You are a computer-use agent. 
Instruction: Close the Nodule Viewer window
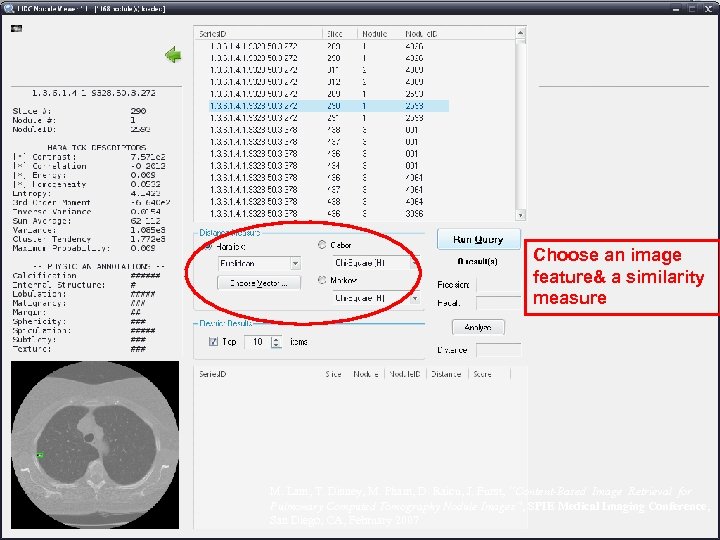pyautogui.click(x=708, y=8)
